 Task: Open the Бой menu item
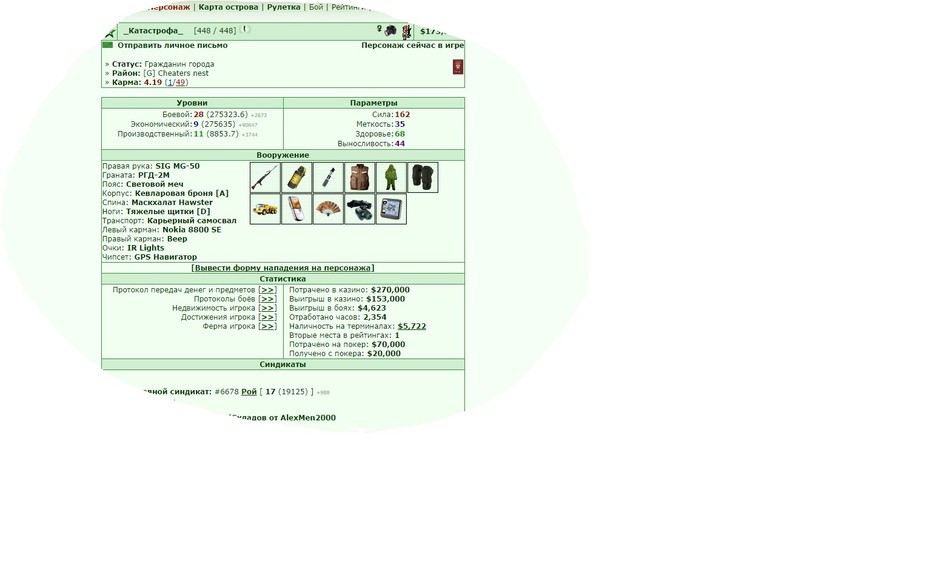click(316, 7)
